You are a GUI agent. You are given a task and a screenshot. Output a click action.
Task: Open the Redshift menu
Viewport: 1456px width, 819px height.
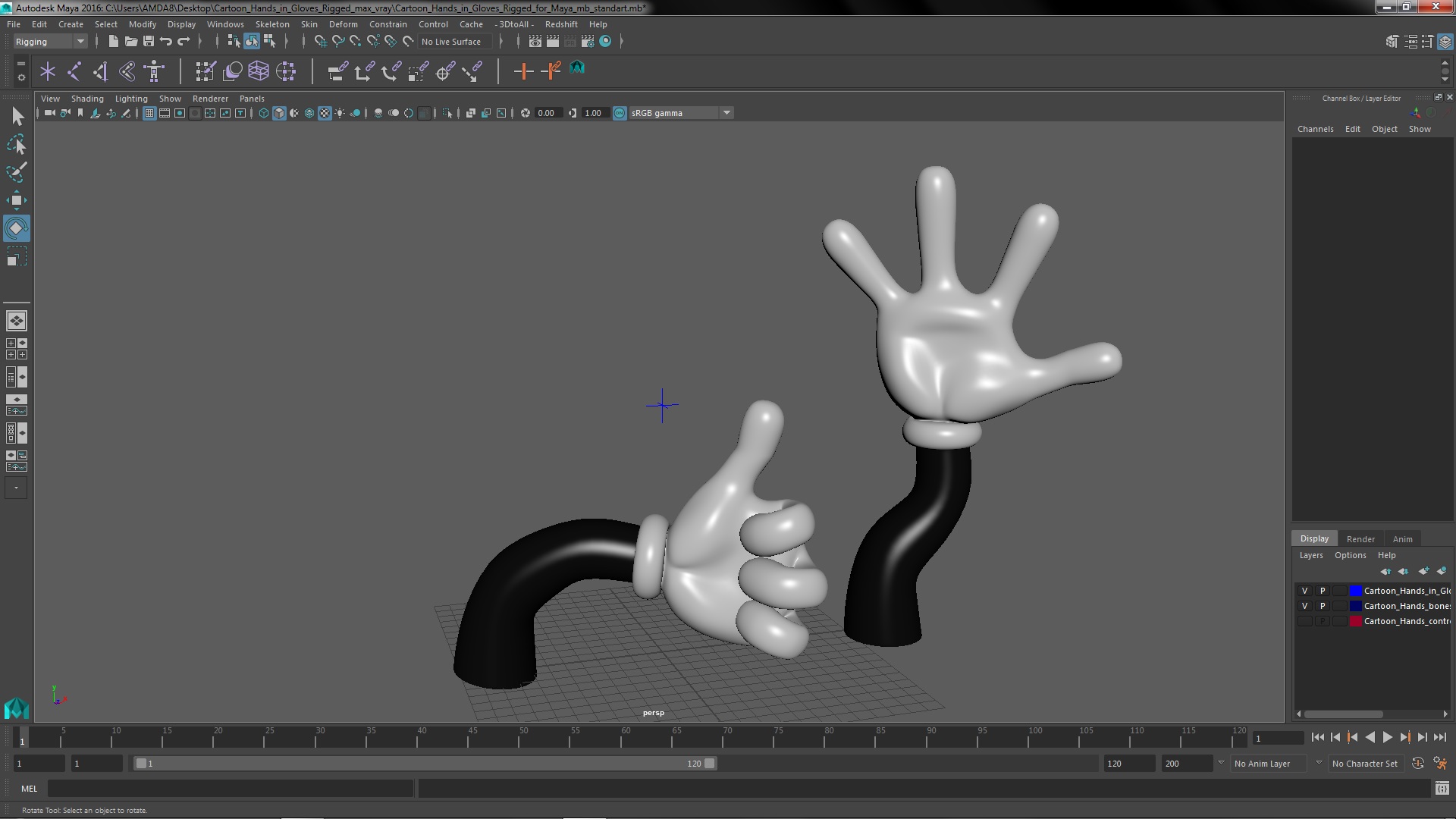click(561, 24)
